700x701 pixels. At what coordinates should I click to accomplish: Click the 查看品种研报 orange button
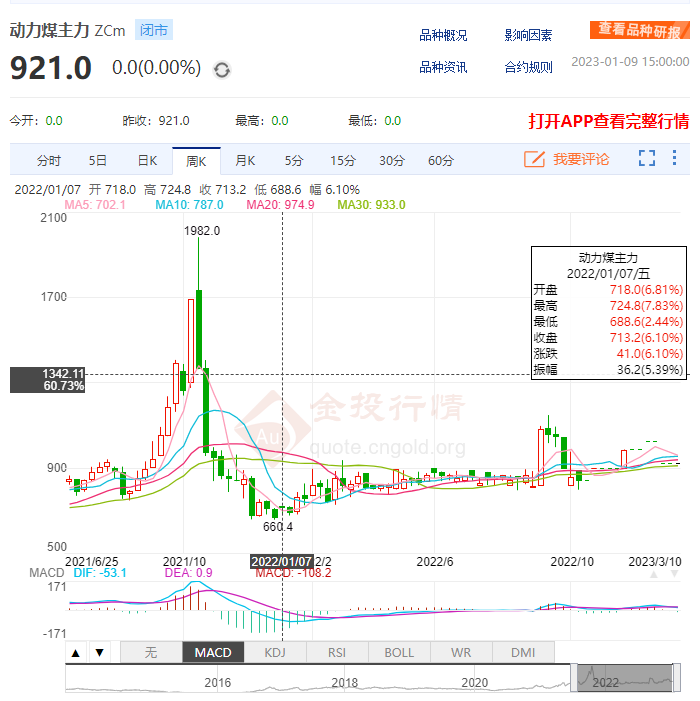pyautogui.click(x=640, y=30)
